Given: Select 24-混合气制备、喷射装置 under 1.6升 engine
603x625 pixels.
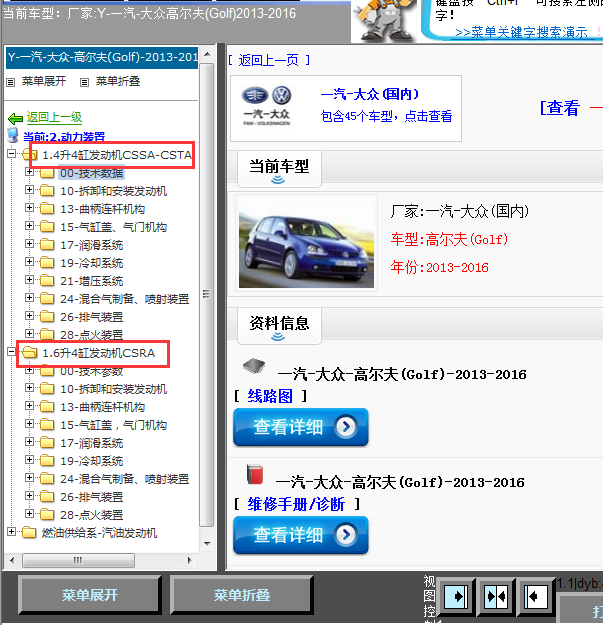Looking at the screenshot, I should pyautogui.click(x=124, y=479).
